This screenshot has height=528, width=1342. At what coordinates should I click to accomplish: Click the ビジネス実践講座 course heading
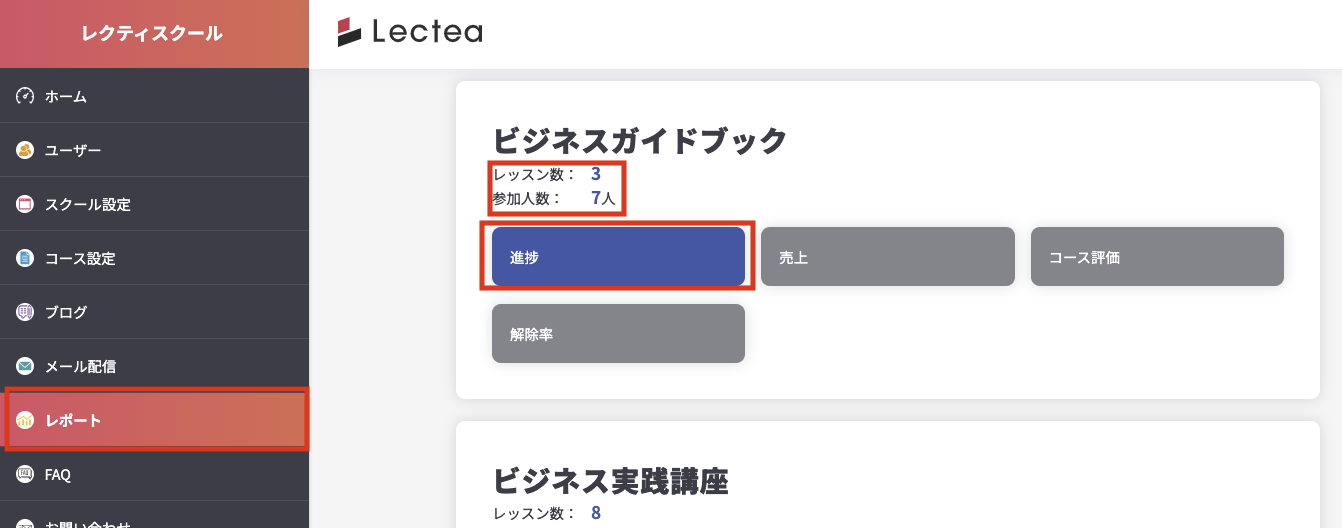tap(610, 481)
